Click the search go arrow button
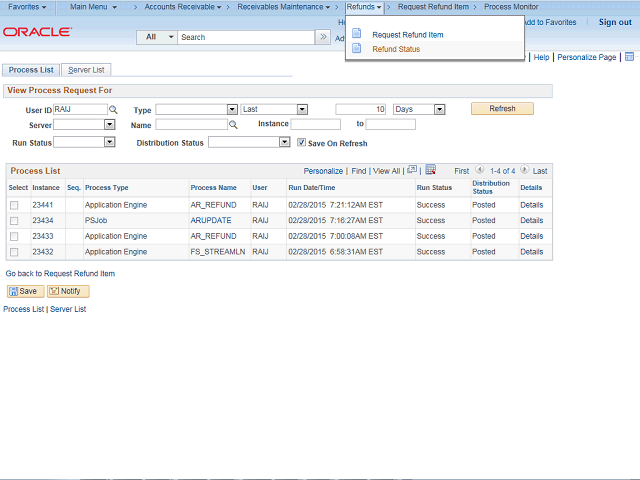Viewport: 640px width, 480px height. pos(323,37)
